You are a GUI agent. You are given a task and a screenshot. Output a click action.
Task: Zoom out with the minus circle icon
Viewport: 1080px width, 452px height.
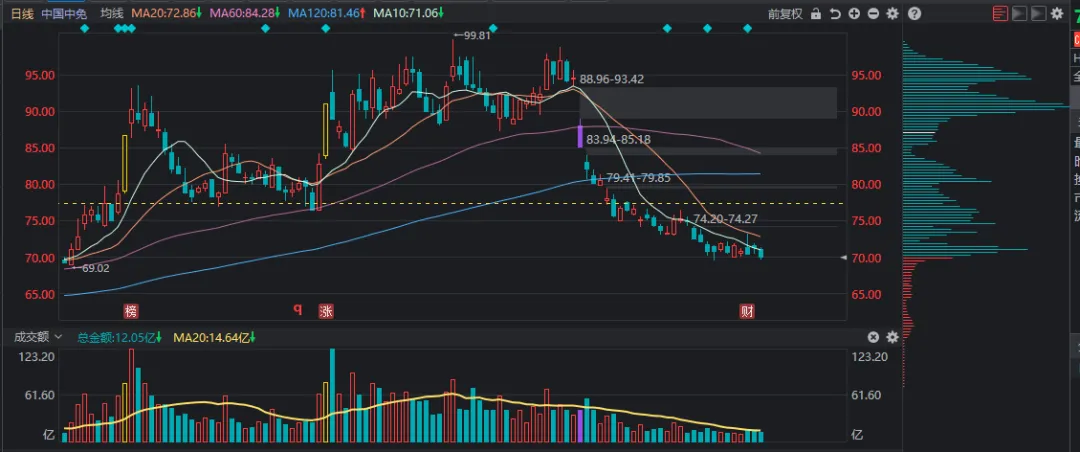[x=873, y=14]
